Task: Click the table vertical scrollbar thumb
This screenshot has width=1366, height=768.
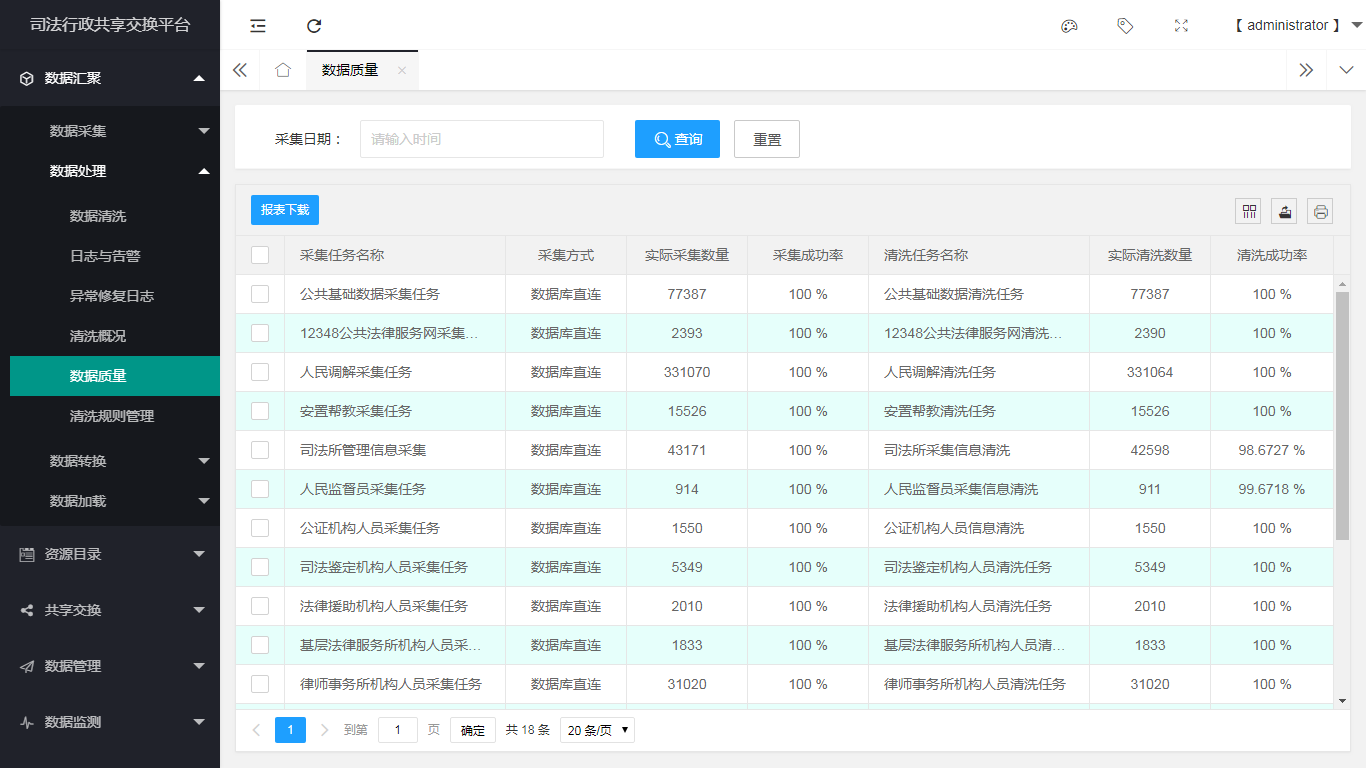Action: point(1342,416)
